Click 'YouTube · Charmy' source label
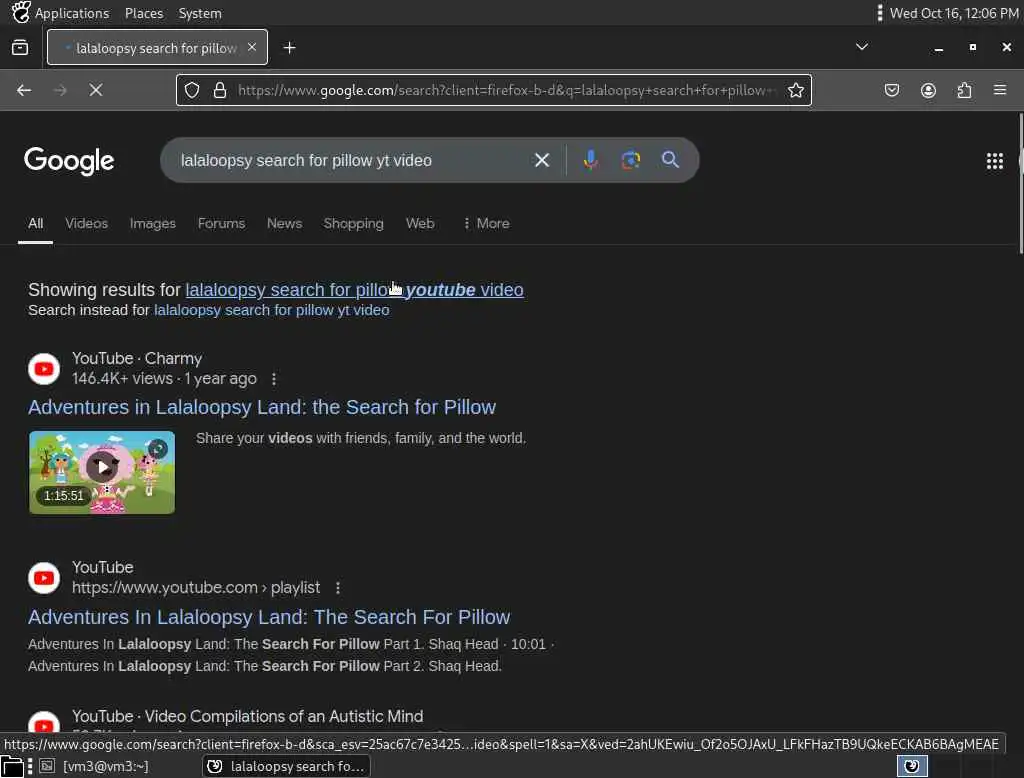This screenshot has height=778, width=1024. (137, 359)
